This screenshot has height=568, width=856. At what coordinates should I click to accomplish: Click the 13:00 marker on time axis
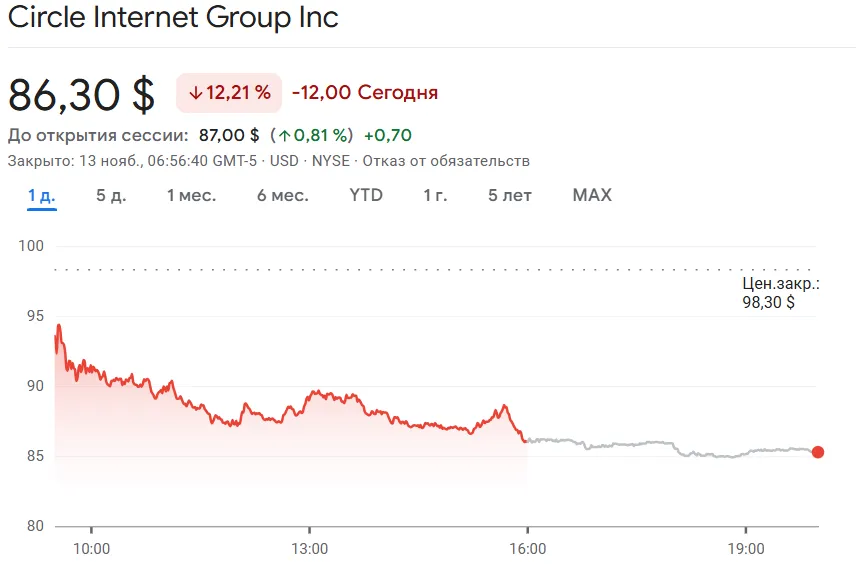[x=309, y=548]
